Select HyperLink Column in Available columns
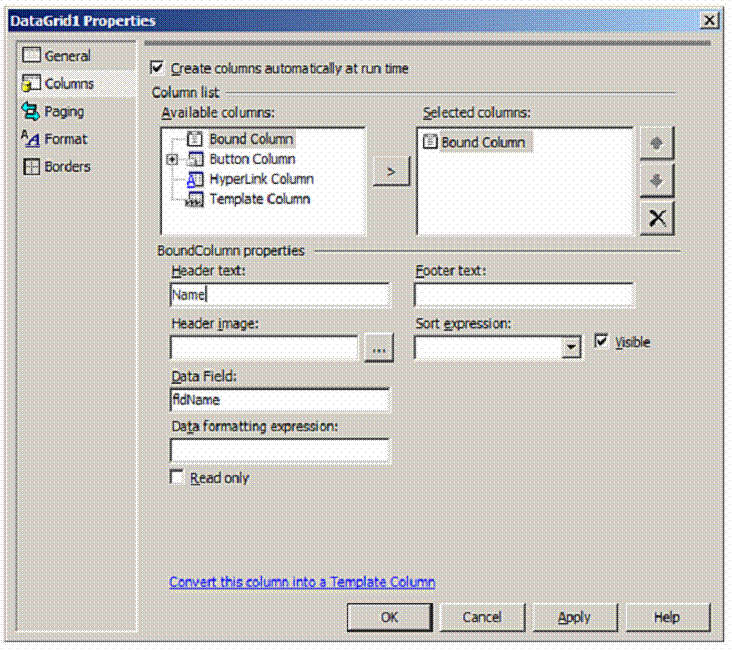The height and width of the screenshot is (650, 732). (261, 179)
